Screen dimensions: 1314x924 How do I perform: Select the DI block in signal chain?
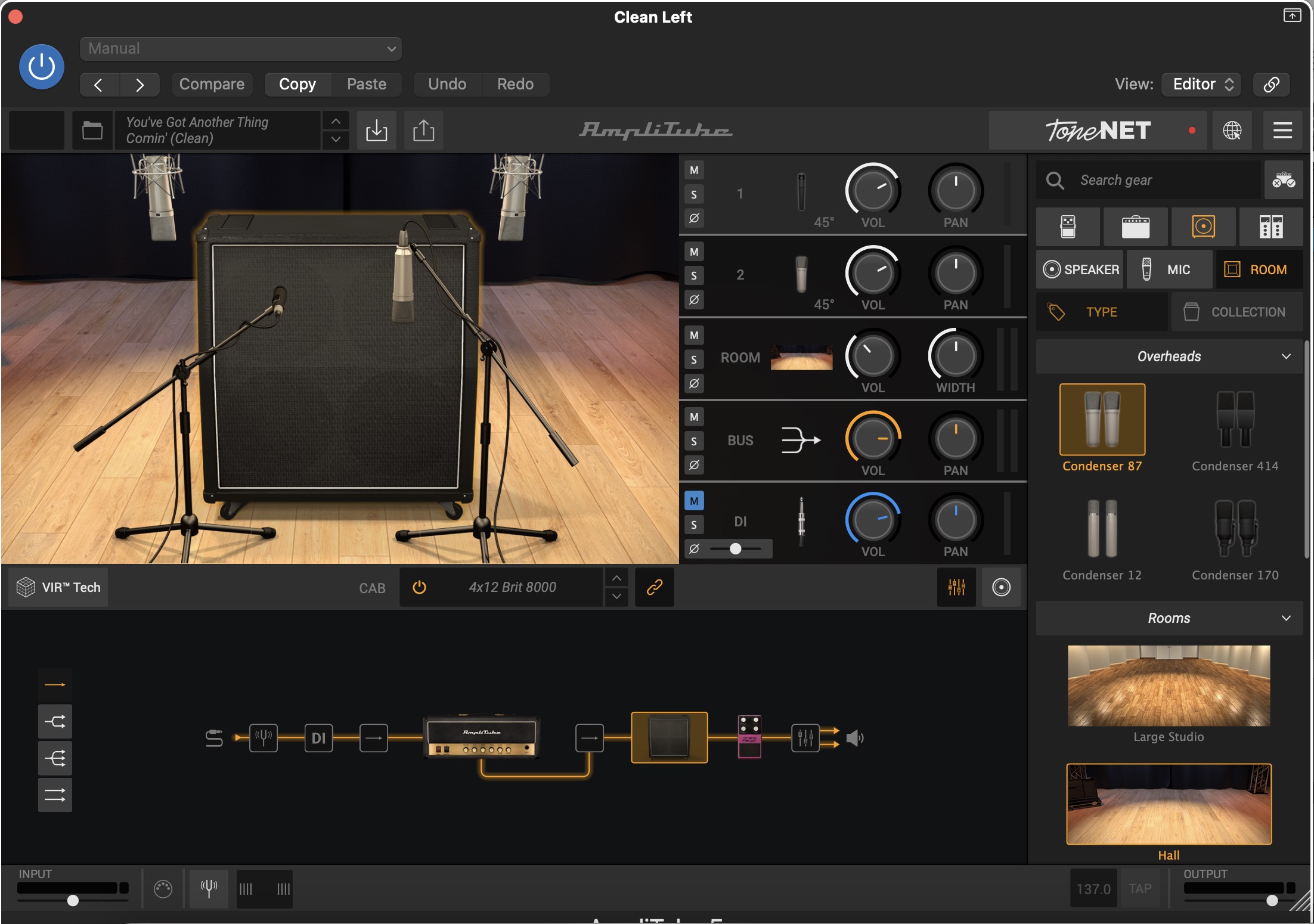click(x=318, y=738)
